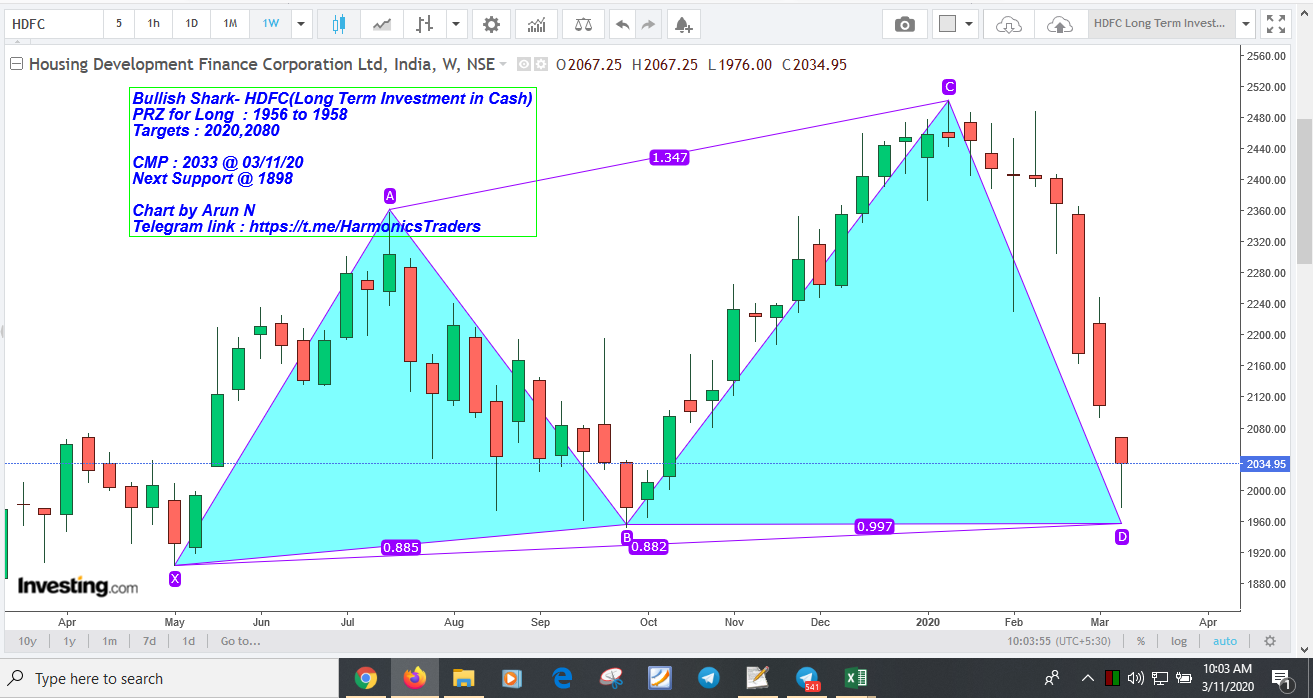Select harmonic pattern point X label
This screenshot has height=698, width=1313.
tap(175, 578)
